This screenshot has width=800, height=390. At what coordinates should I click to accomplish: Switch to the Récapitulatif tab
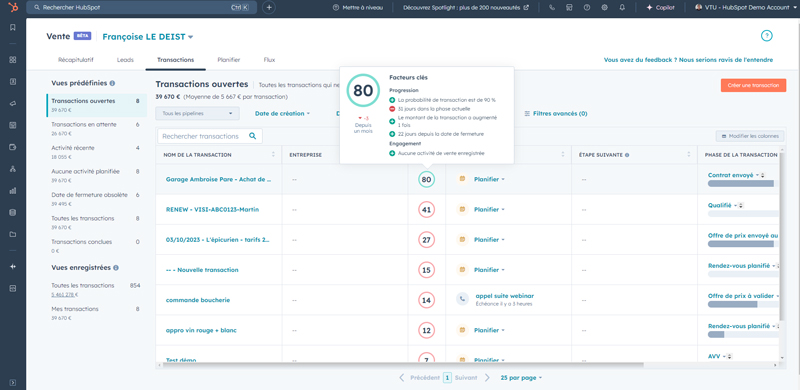[x=76, y=60]
